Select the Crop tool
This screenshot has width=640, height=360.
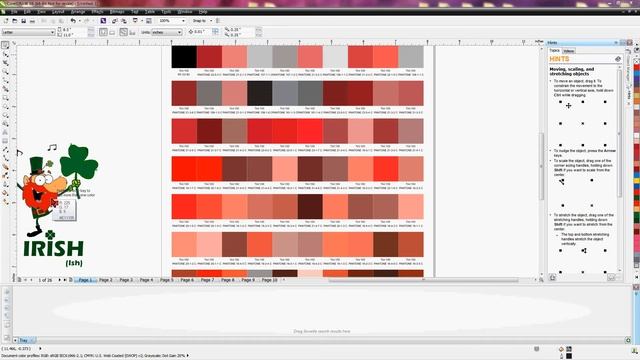point(6,63)
